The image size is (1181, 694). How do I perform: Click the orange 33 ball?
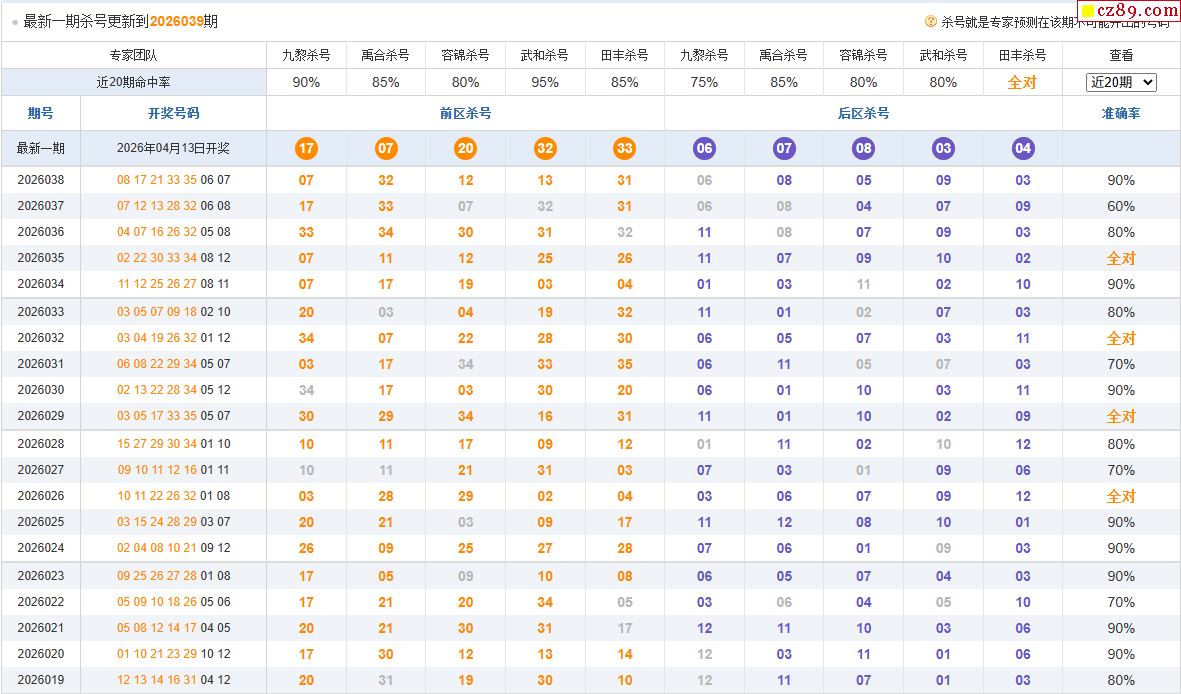[625, 149]
